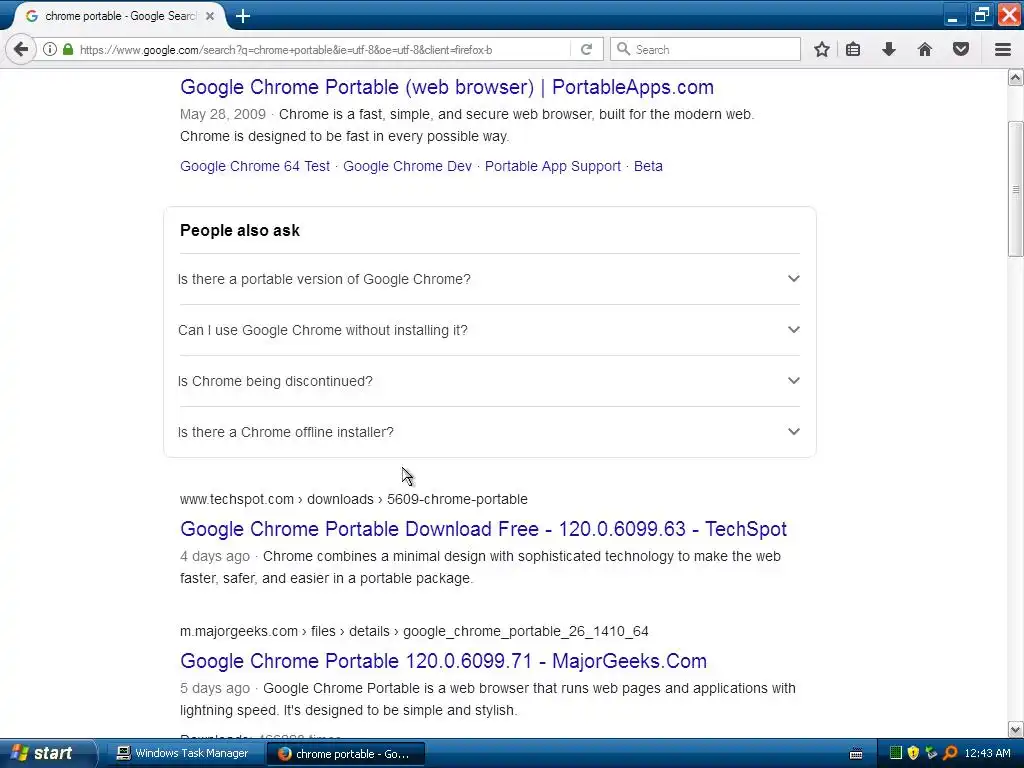Image resolution: width=1024 pixels, height=768 pixels.
Task: Expand 'Can I use Google Chrome without installing it?'
Action: coord(489,330)
